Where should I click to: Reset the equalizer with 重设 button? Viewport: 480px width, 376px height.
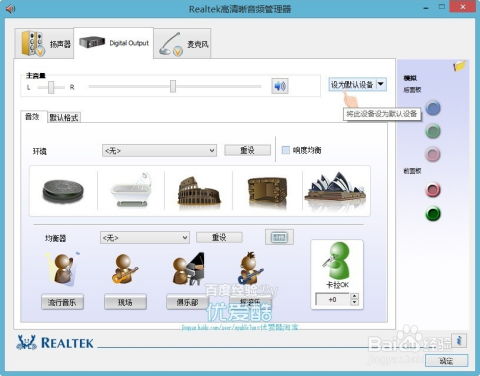219,237
